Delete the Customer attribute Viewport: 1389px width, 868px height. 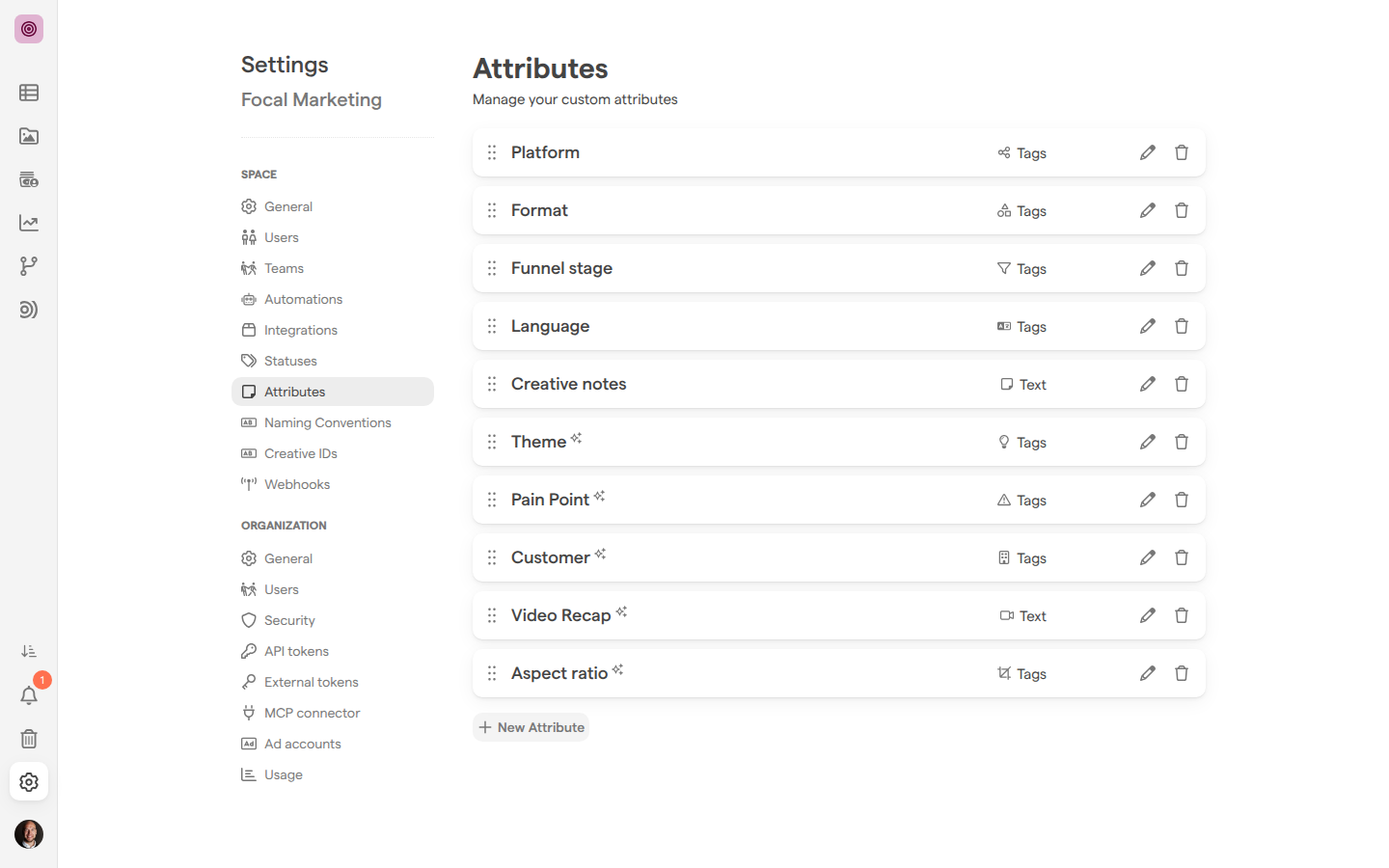coord(1181,557)
